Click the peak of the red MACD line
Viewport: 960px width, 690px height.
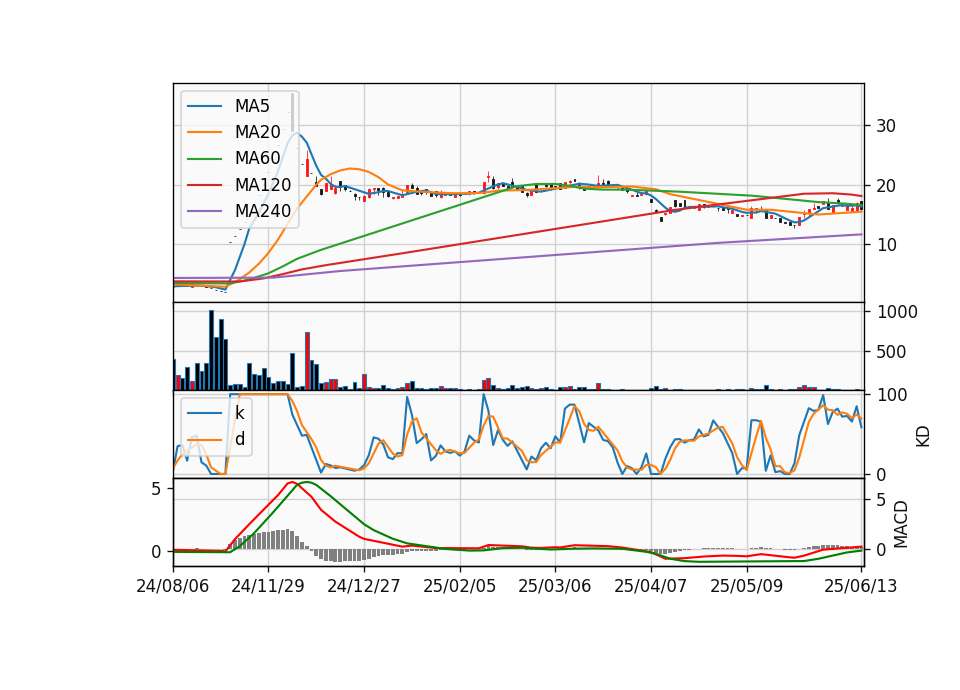tap(291, 482)
